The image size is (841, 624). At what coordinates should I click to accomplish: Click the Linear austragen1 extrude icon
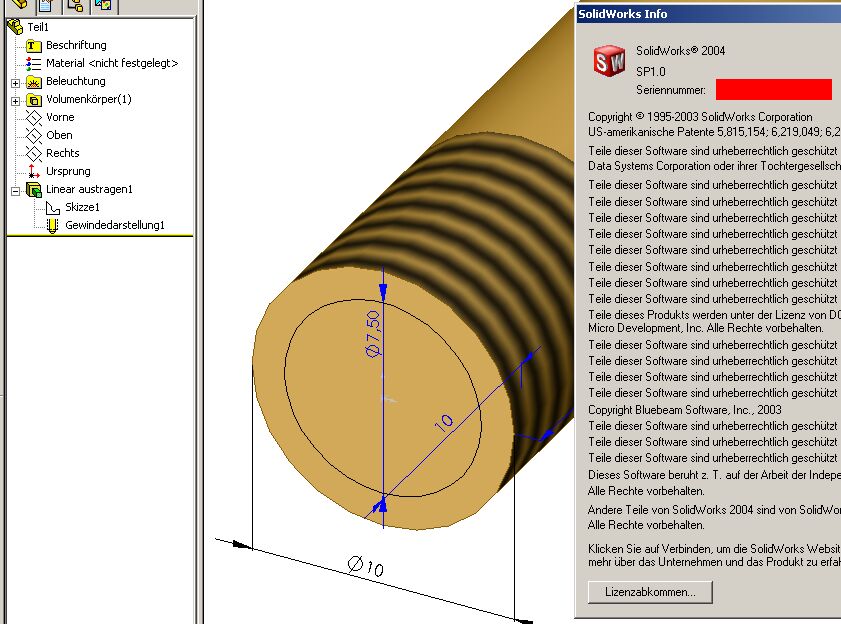[x=34, y=189]
